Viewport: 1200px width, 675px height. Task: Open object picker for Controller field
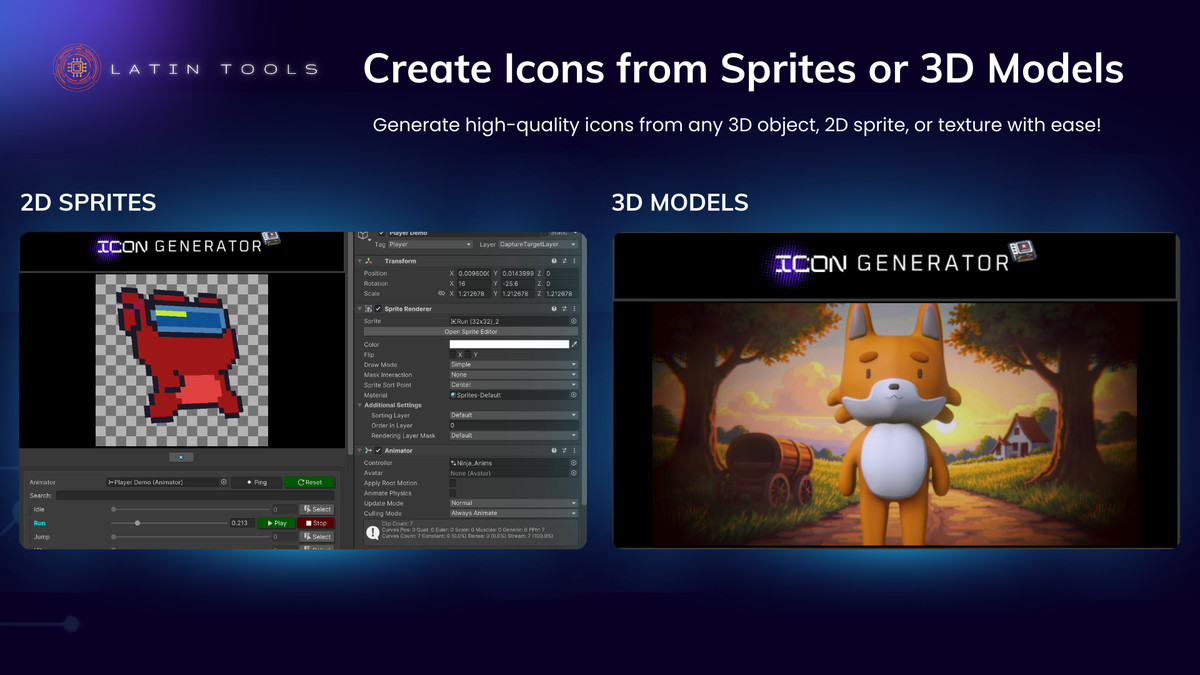[574, 463]
